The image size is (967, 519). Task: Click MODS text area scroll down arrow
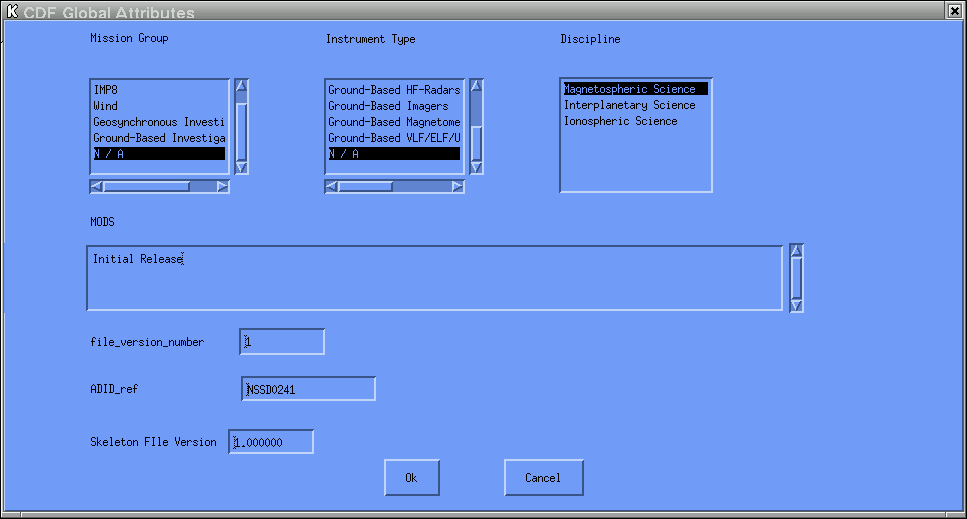click(796, 306)
